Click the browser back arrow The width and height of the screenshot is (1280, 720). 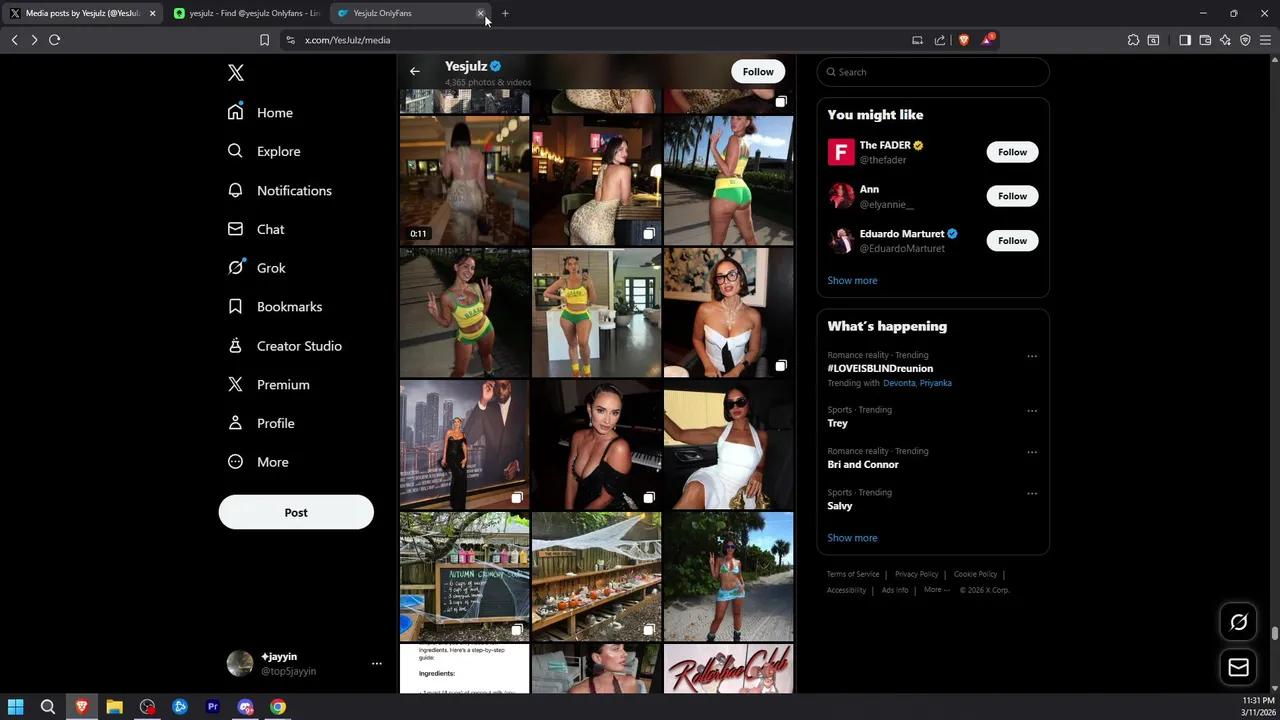(14, 40)
